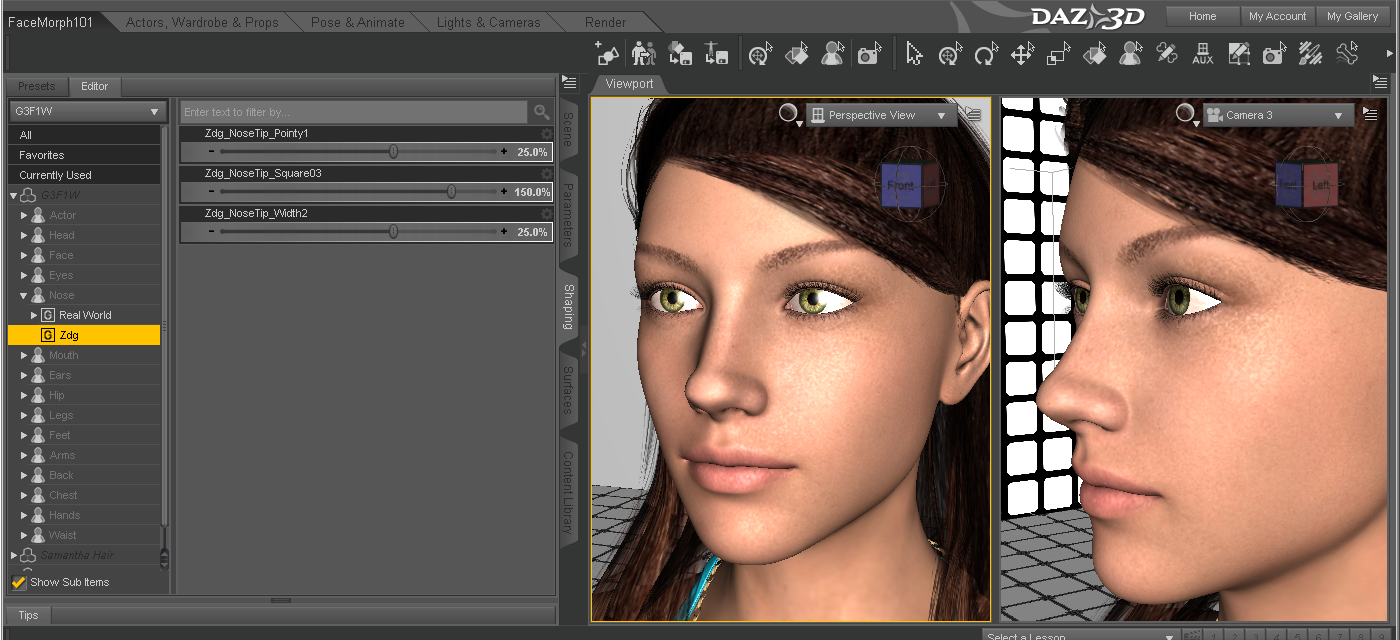
Task: Open the Camera 3 view dropdown
Action: coord(1278,115)
